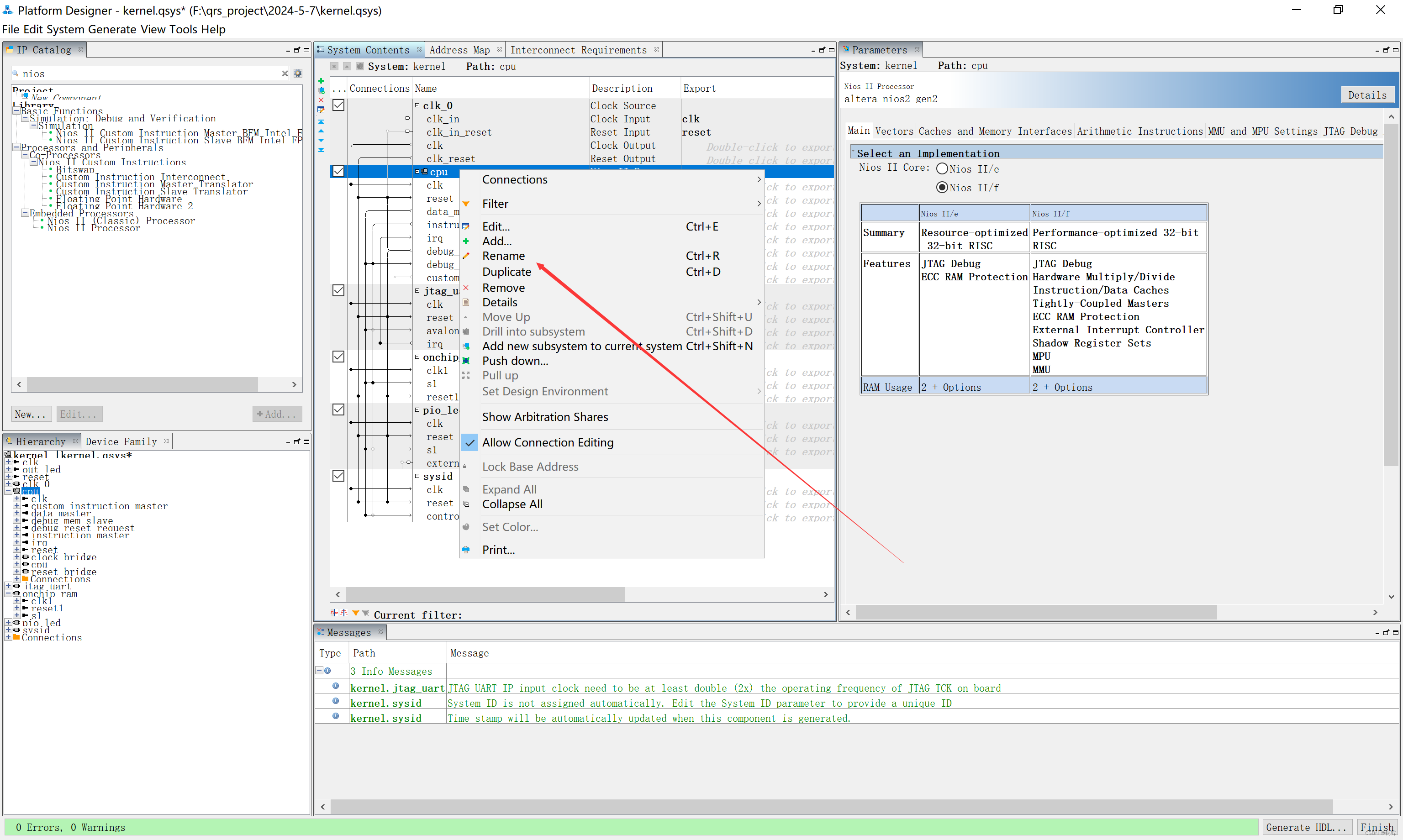
Task: Collapse the sysid component in System Contents
Action: tap(417, 476)
